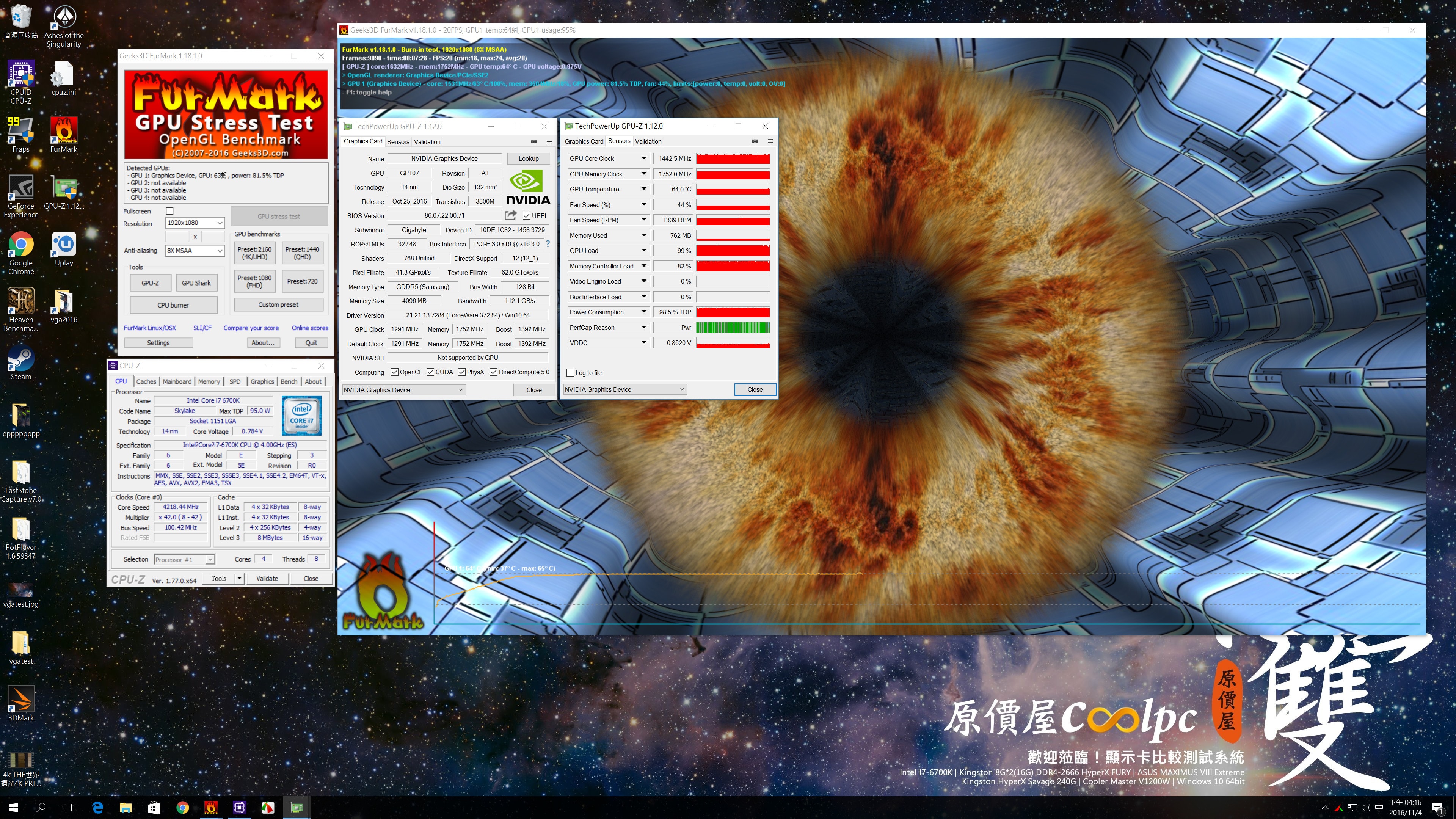1456x819 pixels.
Task: Switch to the SPD tab in CPU-Z
Action: tap(235, 381)
